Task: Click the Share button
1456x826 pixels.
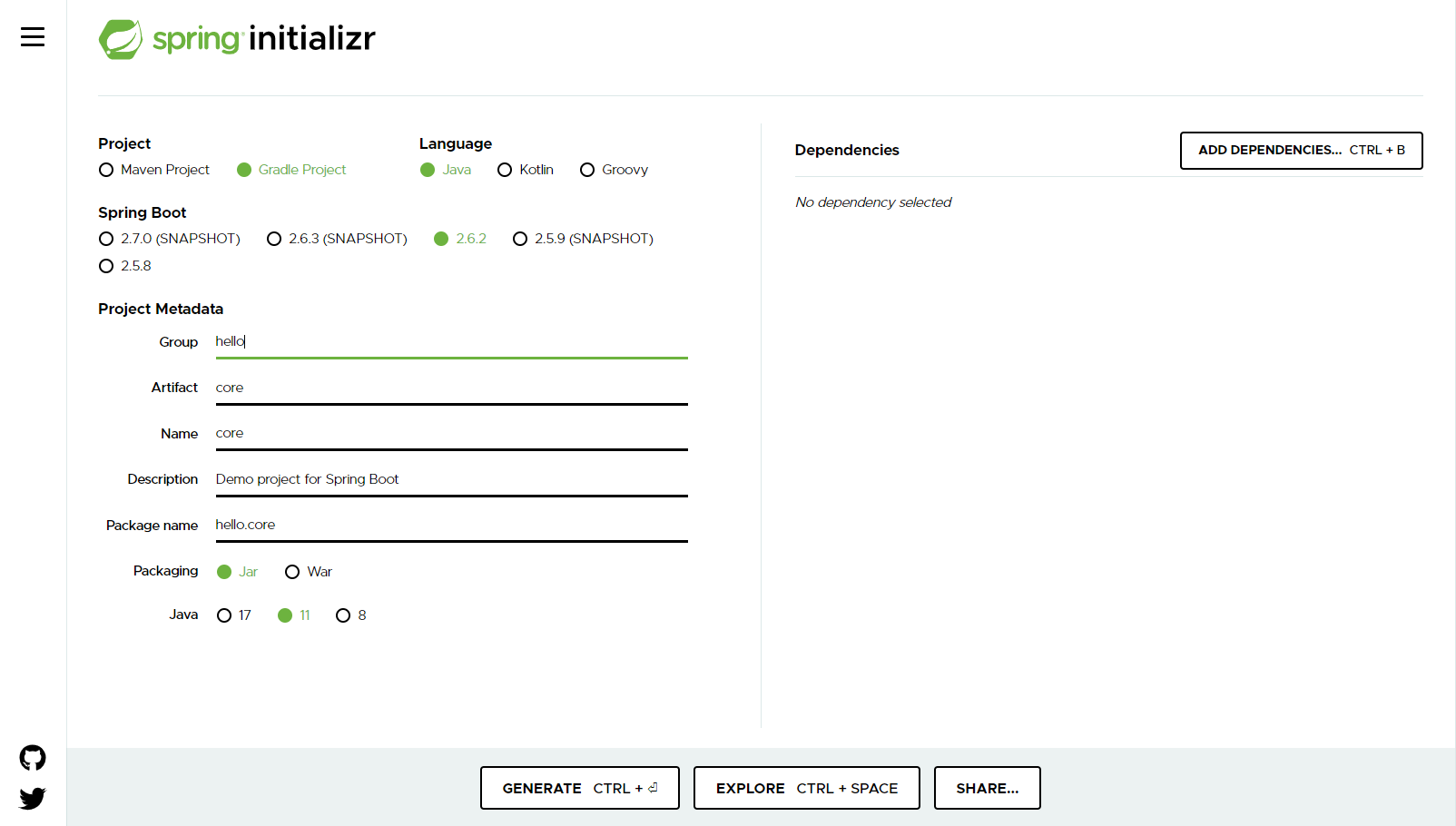Action: tap(987, 788)
